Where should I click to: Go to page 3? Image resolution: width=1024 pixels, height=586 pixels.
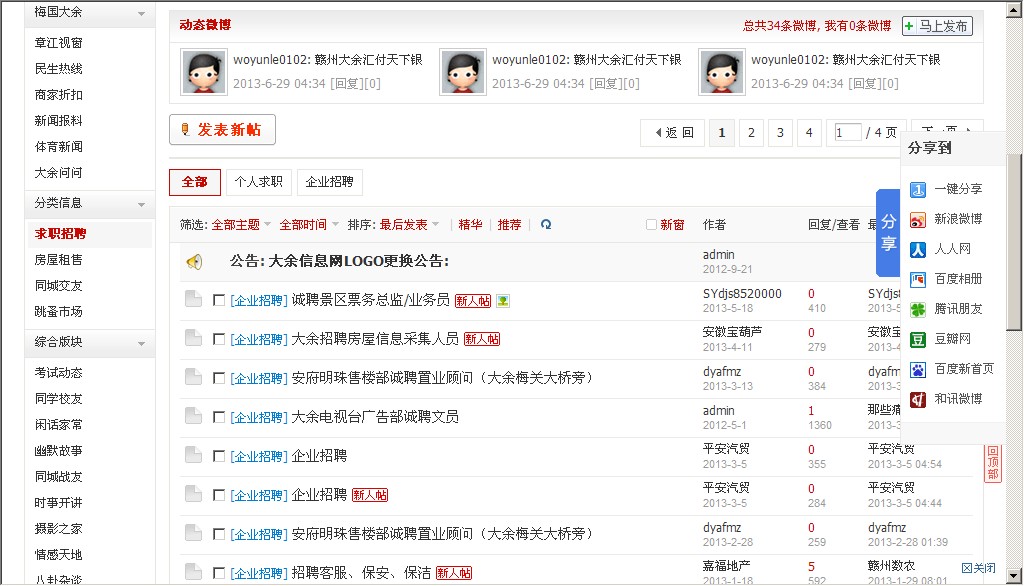[780, 133]
